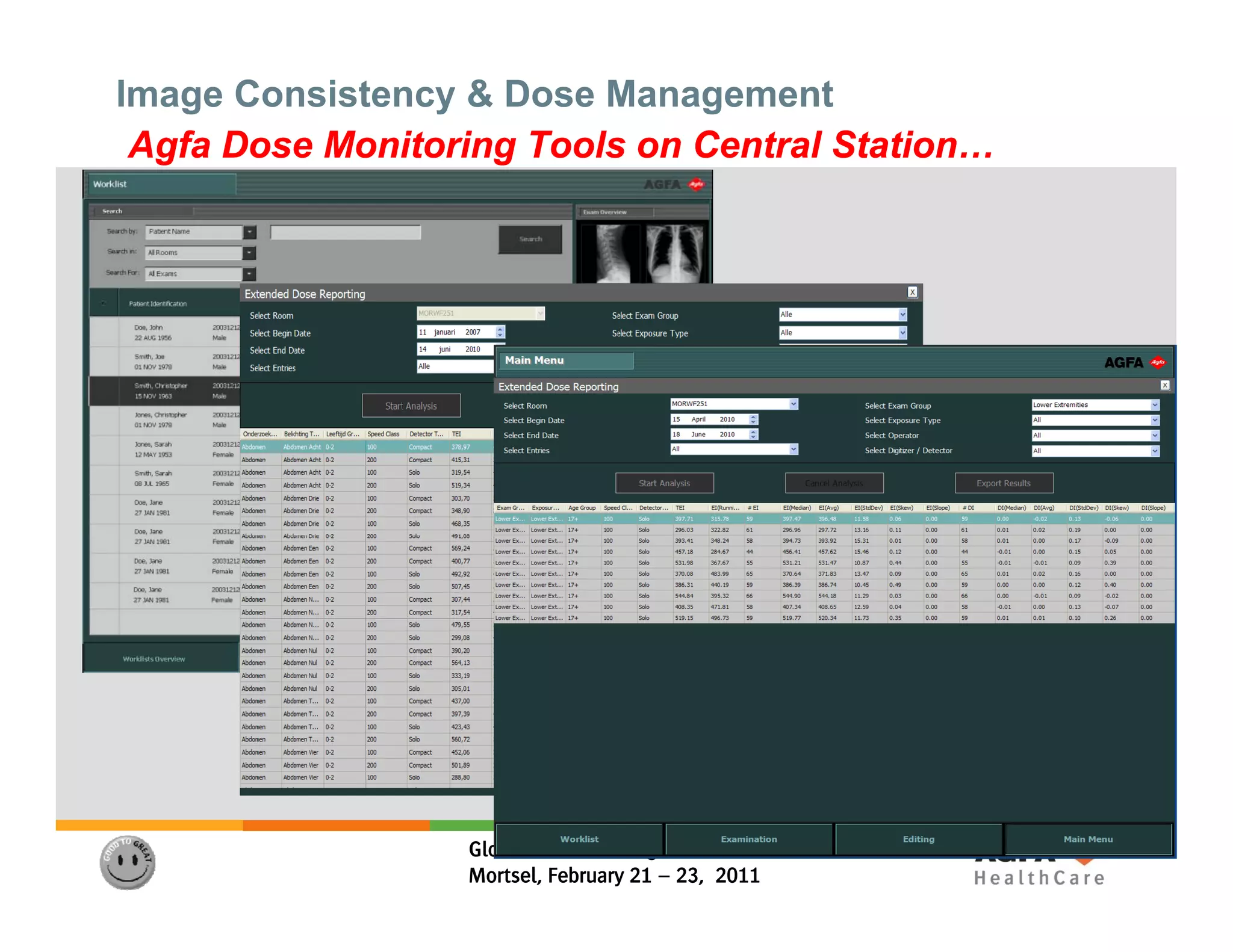This screenshot has width=1233, height=952.
Task: Click begin date stepper for 11 januari 2007
Action: (500, 332)
